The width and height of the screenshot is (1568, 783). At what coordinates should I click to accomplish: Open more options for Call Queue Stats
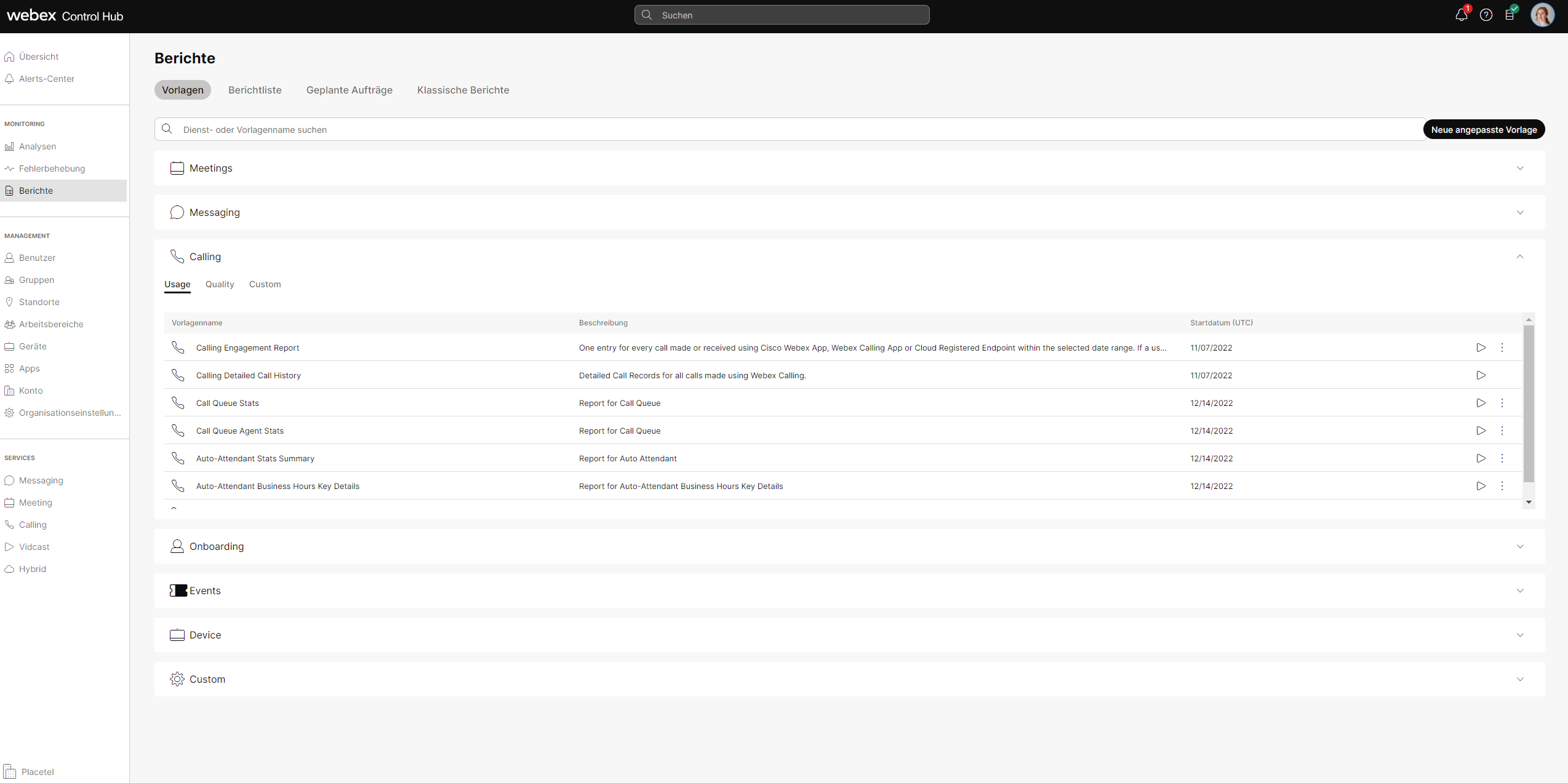[x=1502, y=403]
